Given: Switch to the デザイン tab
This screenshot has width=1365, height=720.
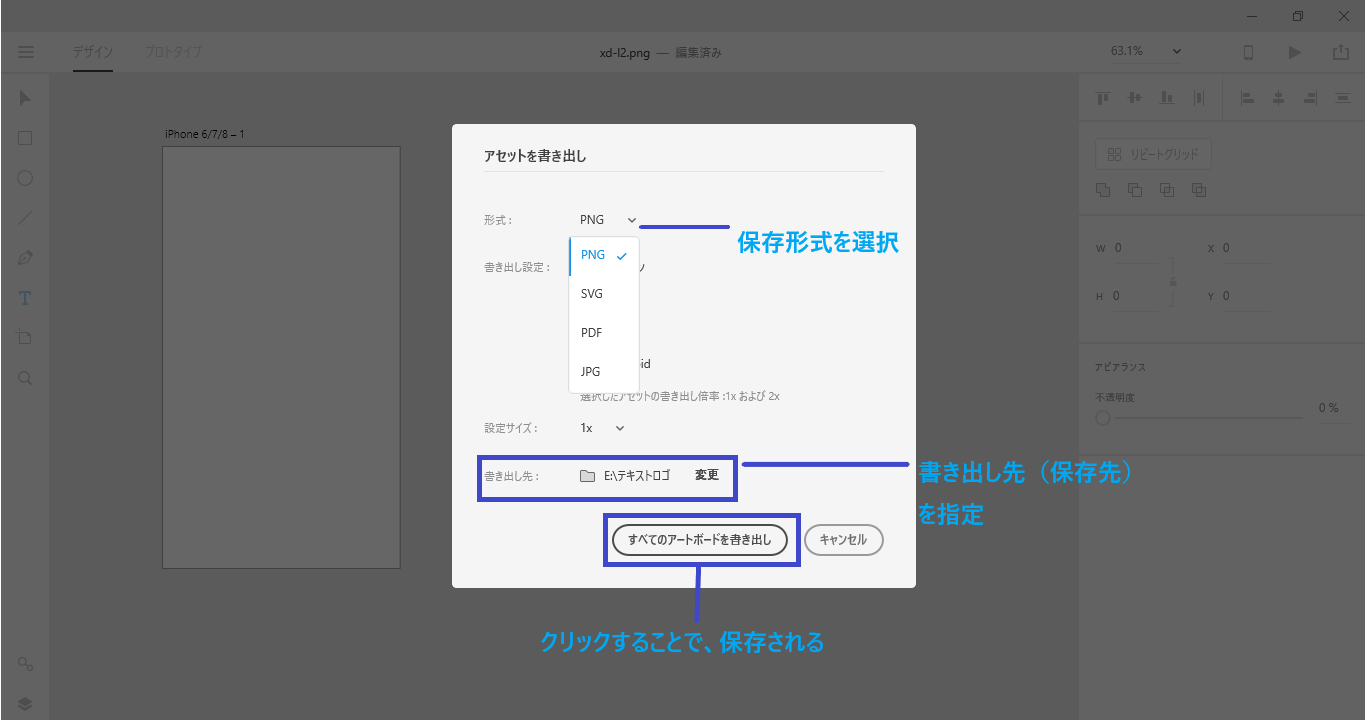Looking at the screenshot, I should 92,52.
